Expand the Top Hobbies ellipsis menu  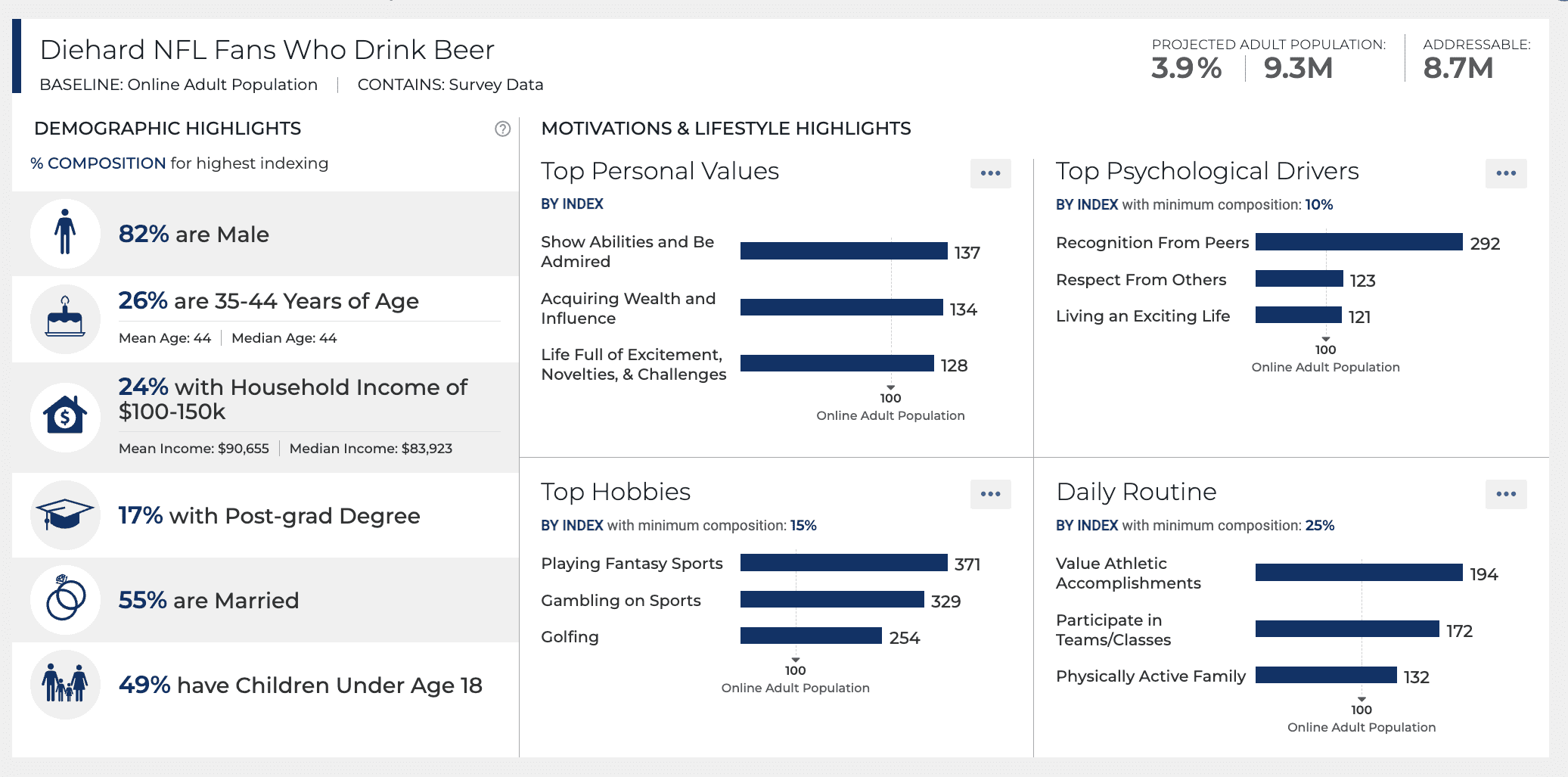click(990, 494)
